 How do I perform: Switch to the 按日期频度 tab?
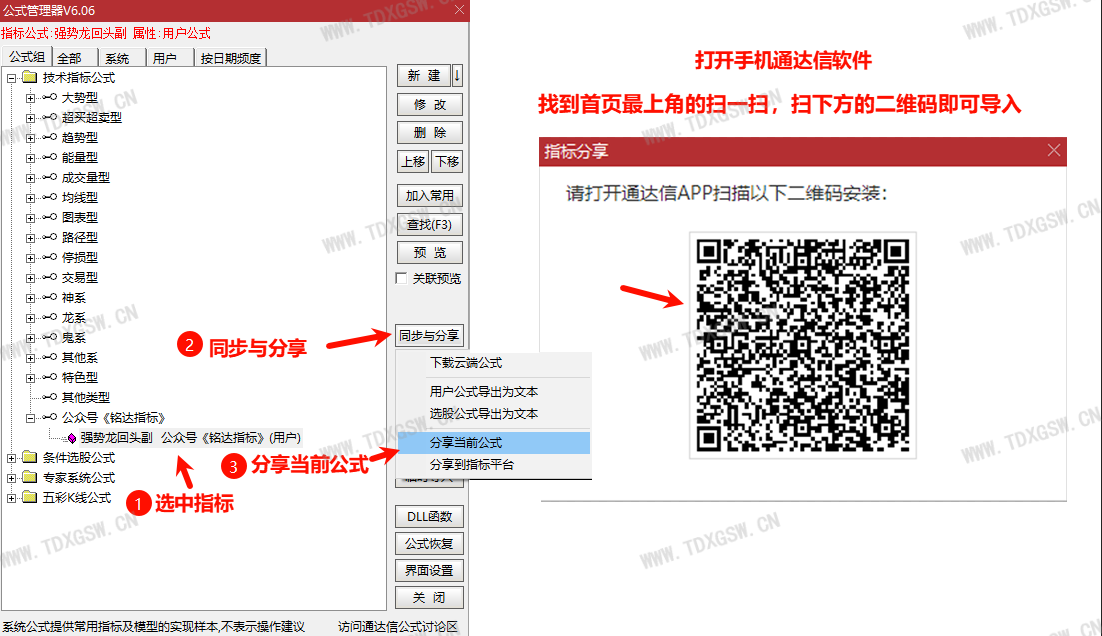coord(231,58)
